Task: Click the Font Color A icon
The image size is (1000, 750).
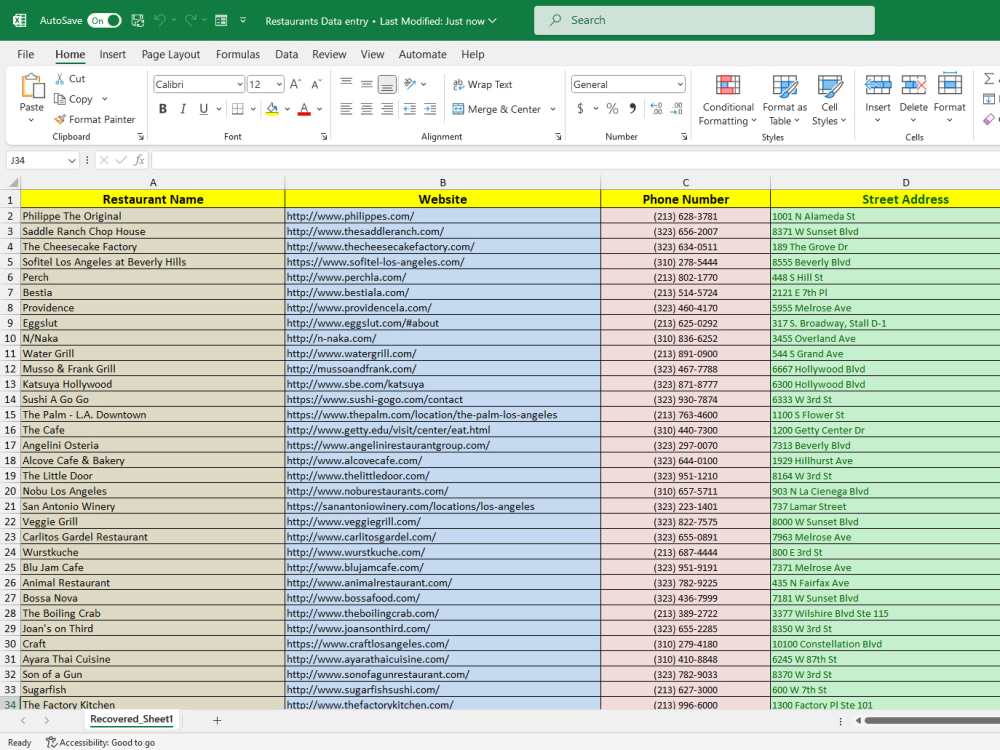Action: coord(304,109)
